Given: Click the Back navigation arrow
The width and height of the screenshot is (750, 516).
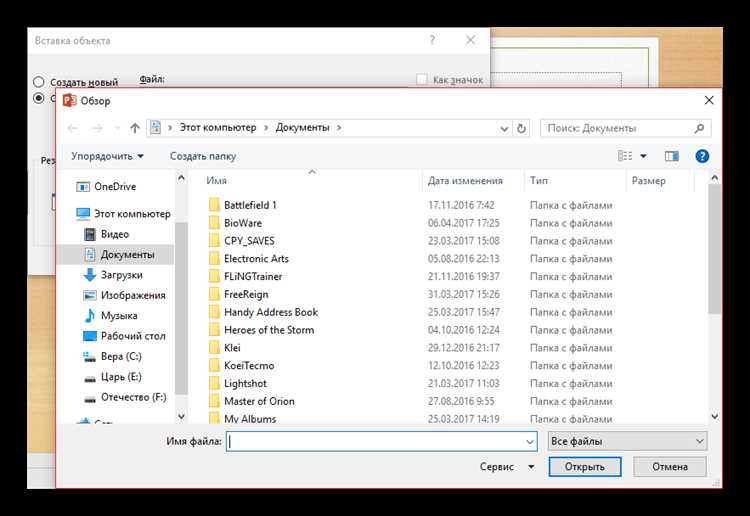Looking at the screenshot, I should click(73, 128).
